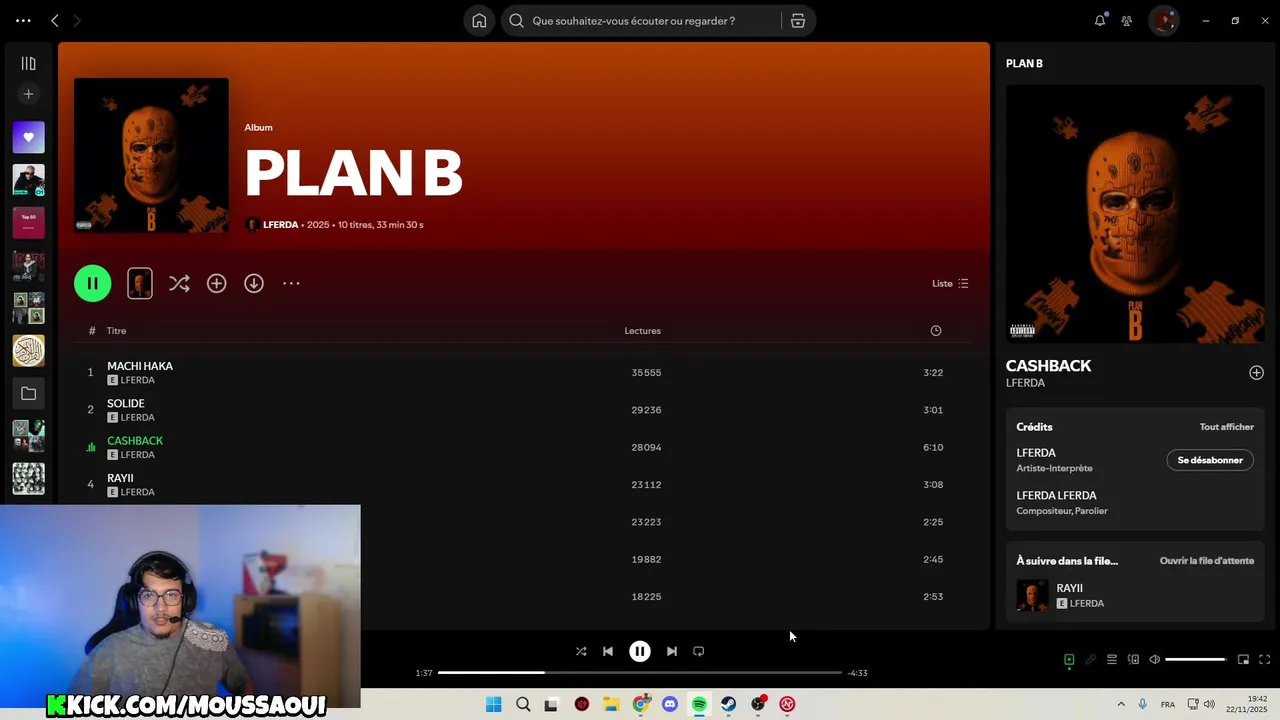1280x720 pixels.
Task: Pause playback in the player bar
Action: (640, 651)
